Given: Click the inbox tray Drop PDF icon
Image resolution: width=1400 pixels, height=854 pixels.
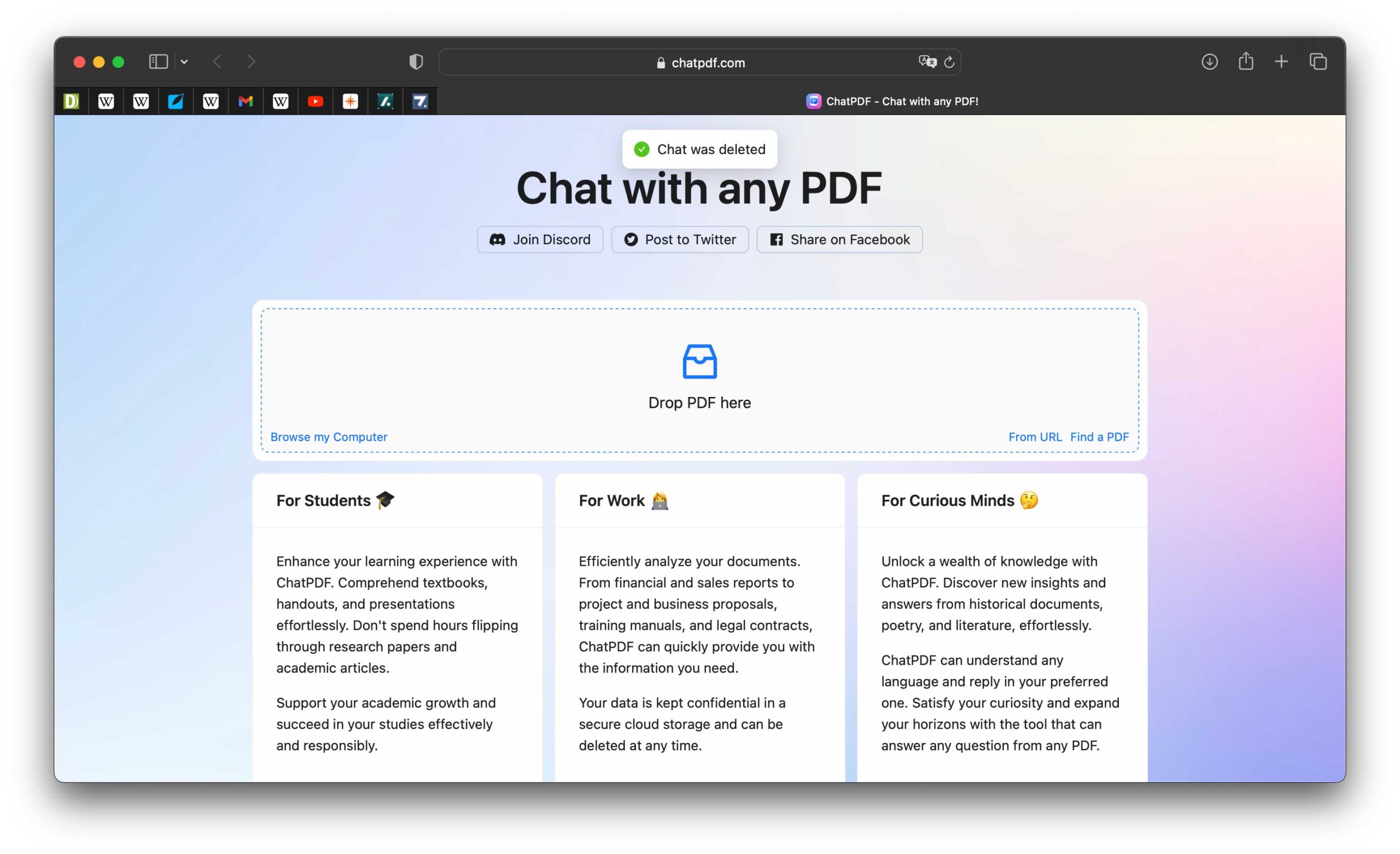Looking at the screenshot, I should click(699, 361).
